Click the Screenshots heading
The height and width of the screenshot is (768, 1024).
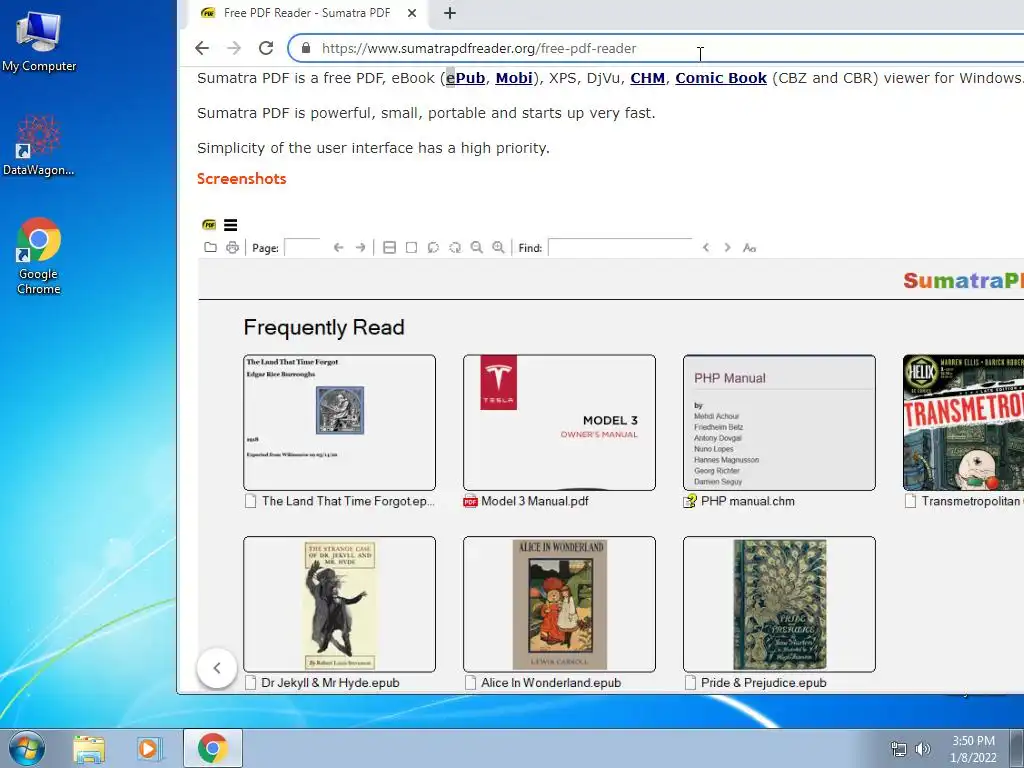[x=242, y=178]
